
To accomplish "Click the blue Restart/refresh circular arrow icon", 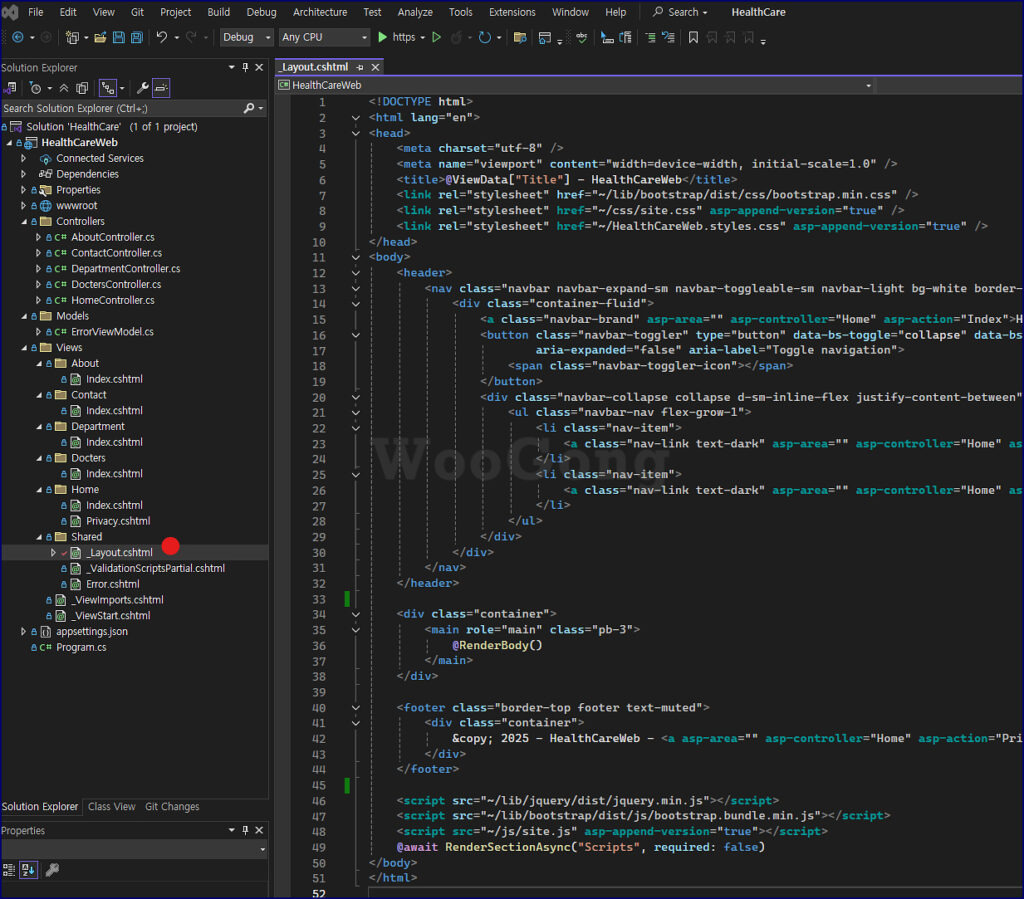I will [x=485, y=37].
